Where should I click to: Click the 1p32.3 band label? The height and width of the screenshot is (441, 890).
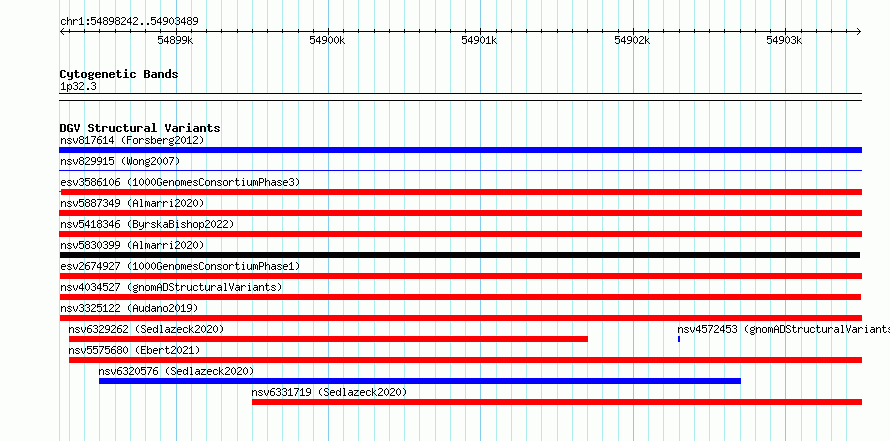(x=78, y=87)
